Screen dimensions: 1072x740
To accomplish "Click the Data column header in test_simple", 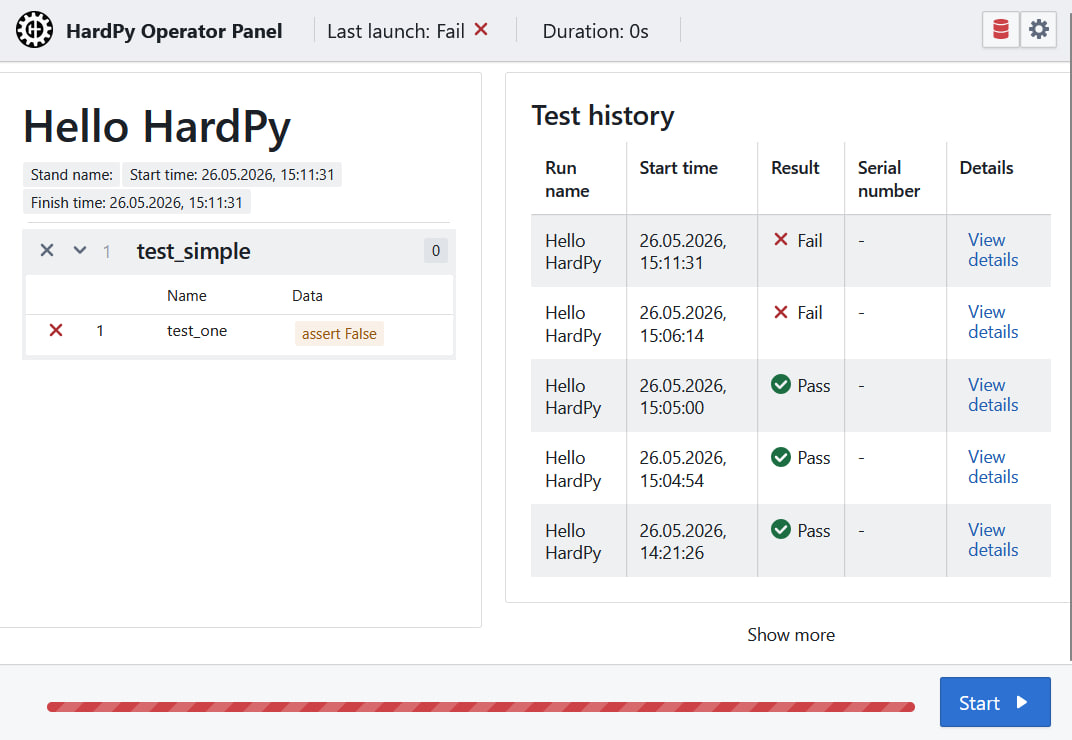I will pos(307,295).
